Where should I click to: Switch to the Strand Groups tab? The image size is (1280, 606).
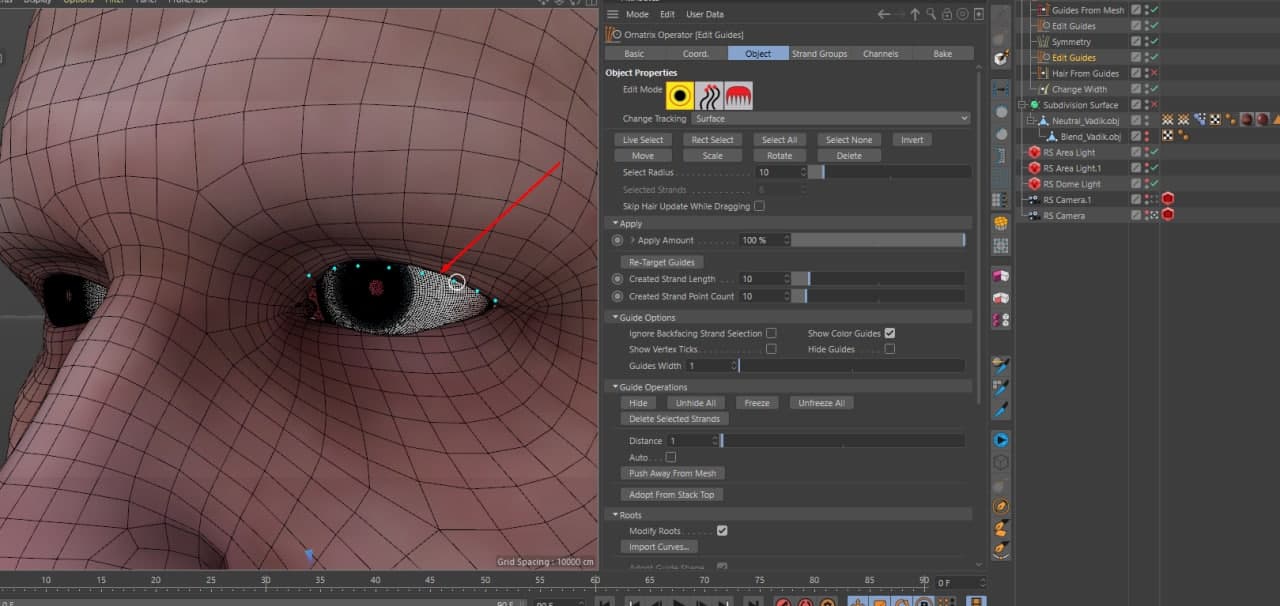[x=819, y=53]
